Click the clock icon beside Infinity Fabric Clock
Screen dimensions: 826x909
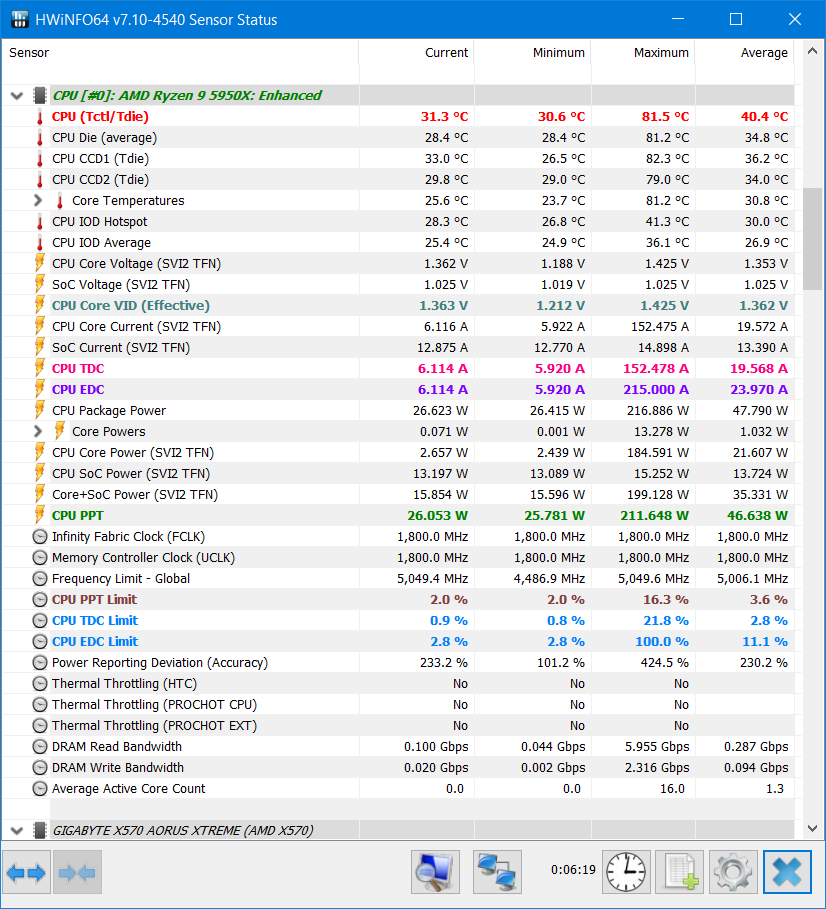coord(39,537)
